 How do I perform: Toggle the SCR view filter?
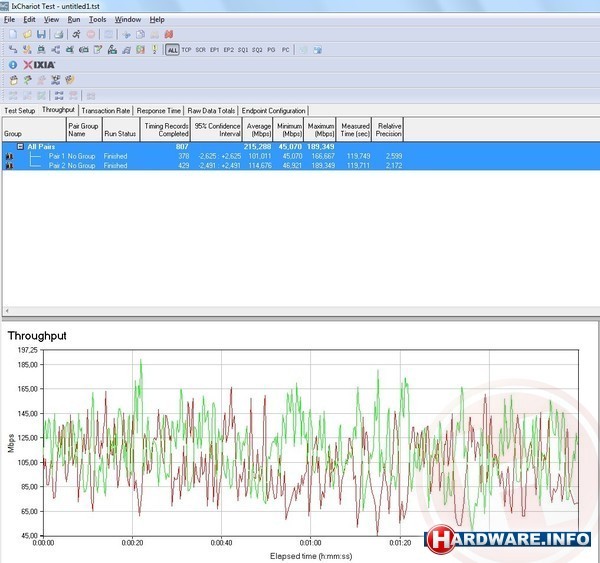[x=201, y=50]
